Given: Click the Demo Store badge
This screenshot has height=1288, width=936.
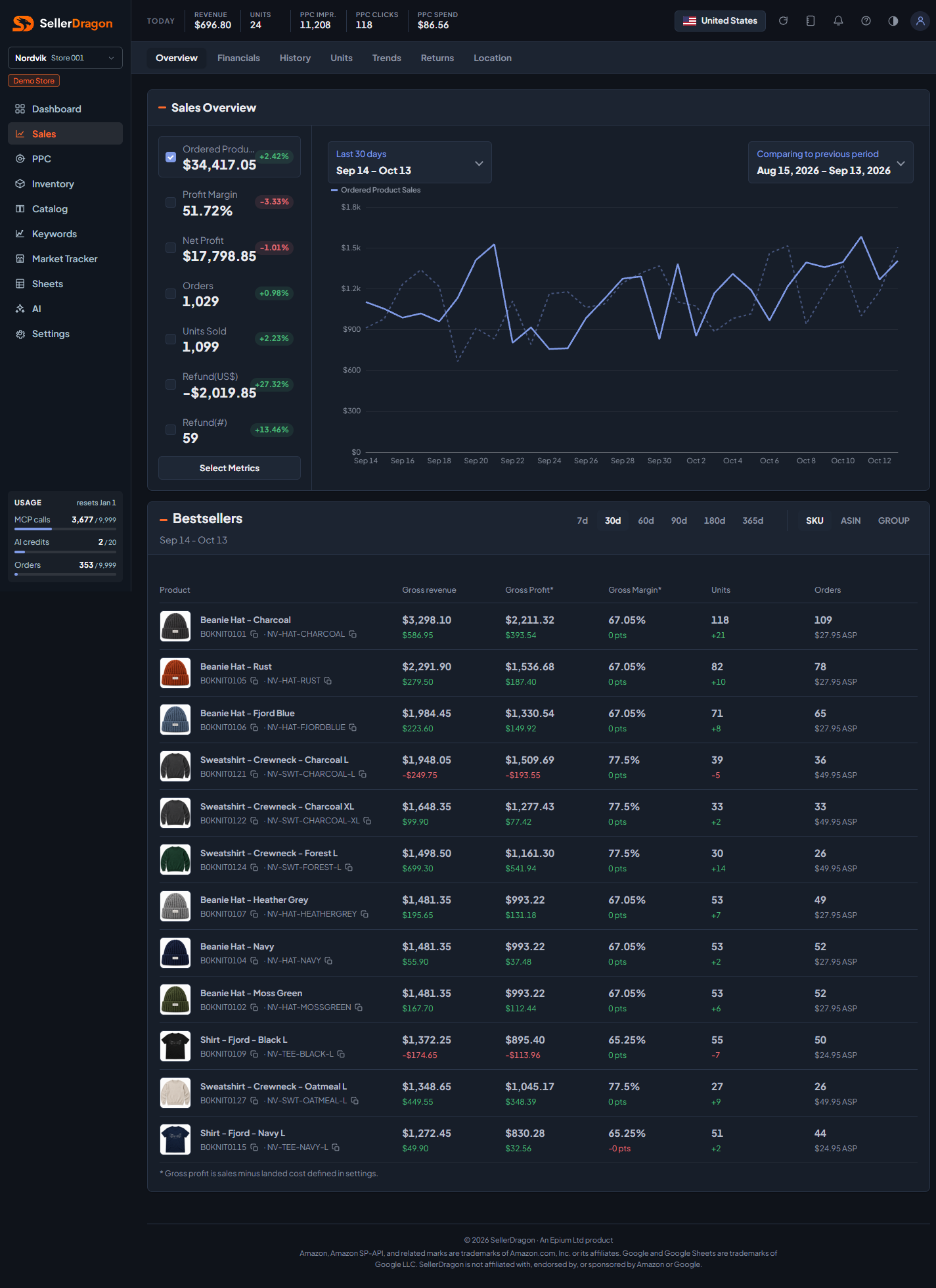Looking at the screenshot, I should point(34,81).
